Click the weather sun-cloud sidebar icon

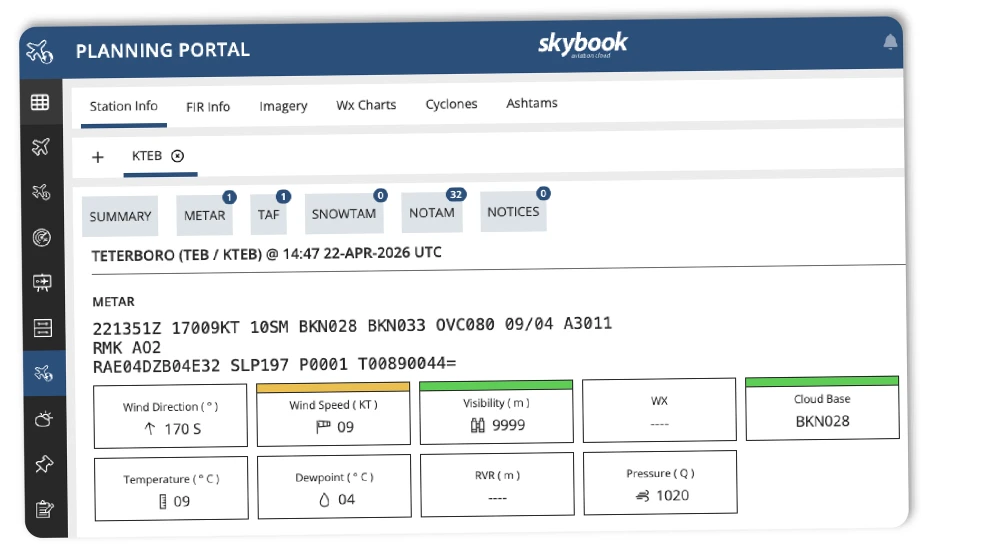[x=43, y=418]
